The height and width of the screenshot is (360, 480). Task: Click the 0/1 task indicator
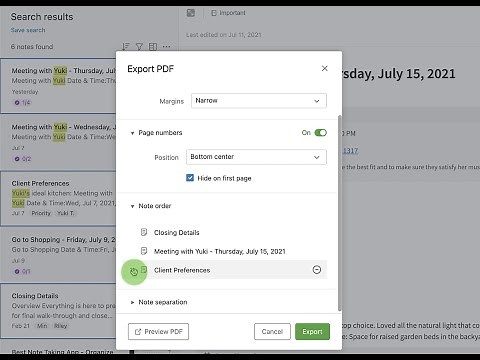pyautogui.click(x=22, y=271)
